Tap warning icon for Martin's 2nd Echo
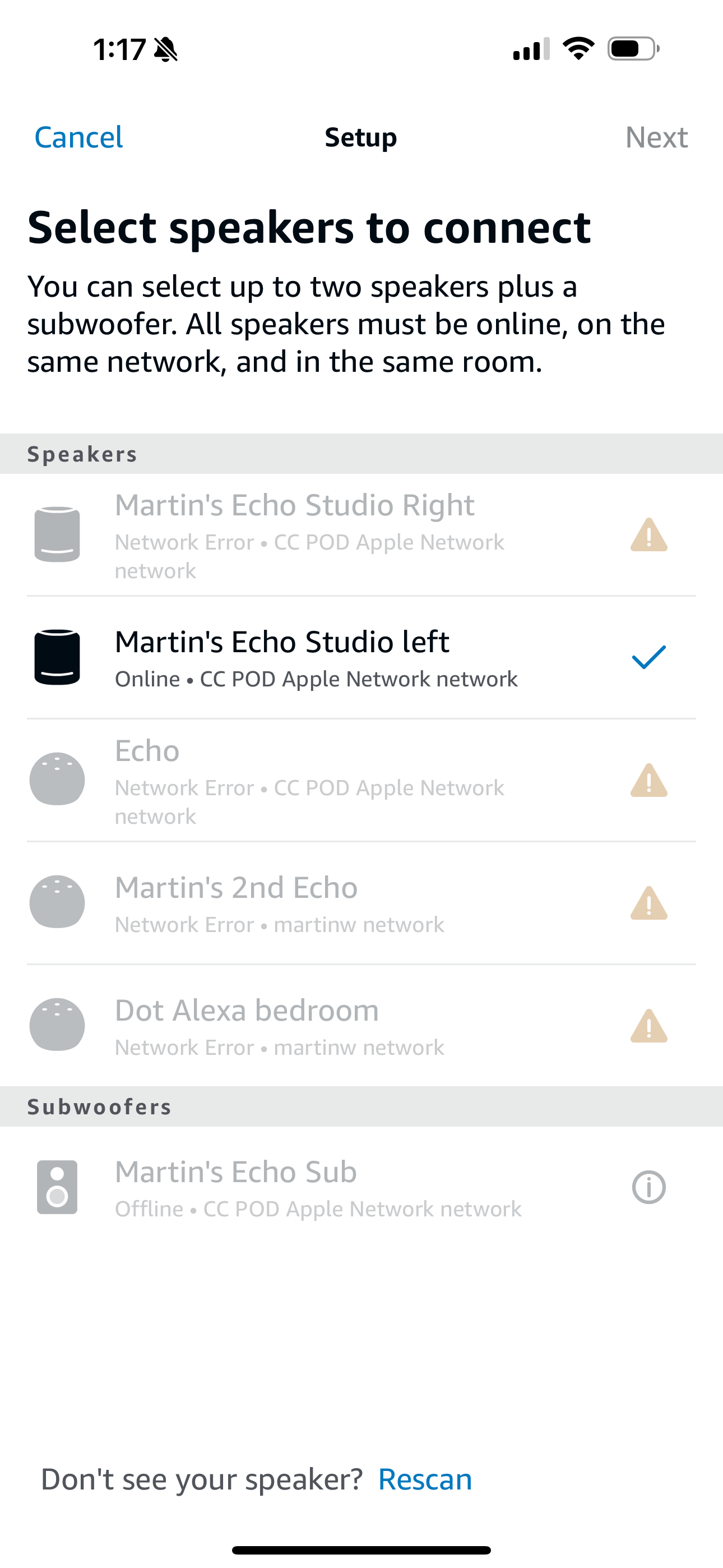 click(649, 903)
